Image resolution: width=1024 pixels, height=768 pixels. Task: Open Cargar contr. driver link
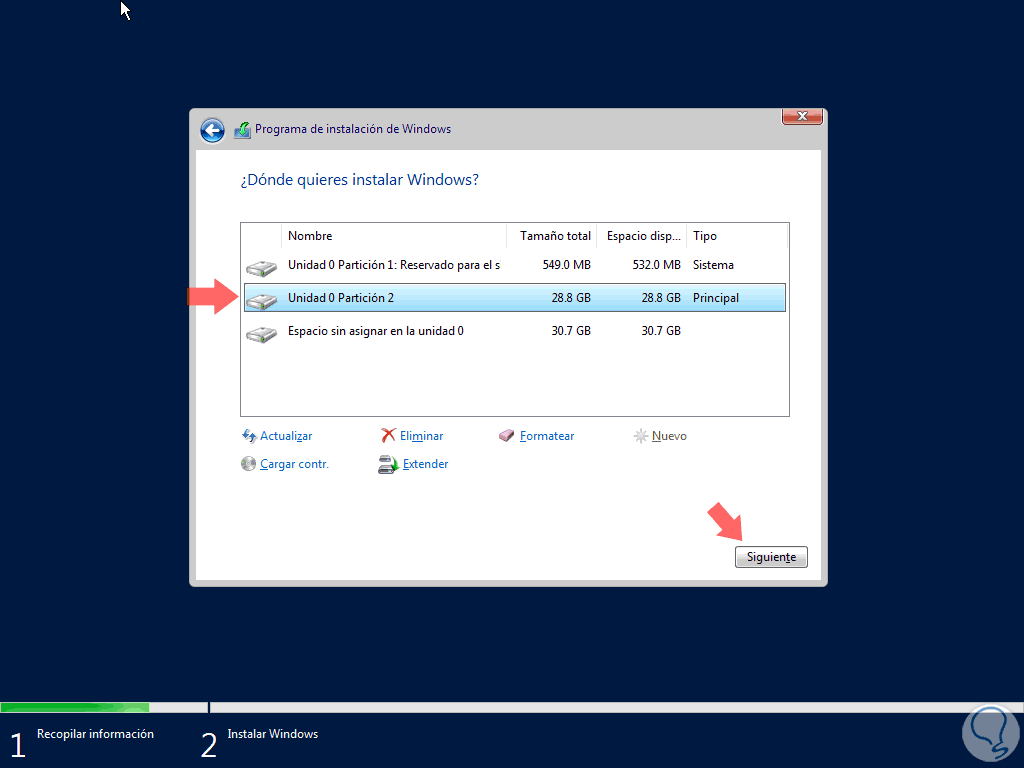[x=294, y=464]
